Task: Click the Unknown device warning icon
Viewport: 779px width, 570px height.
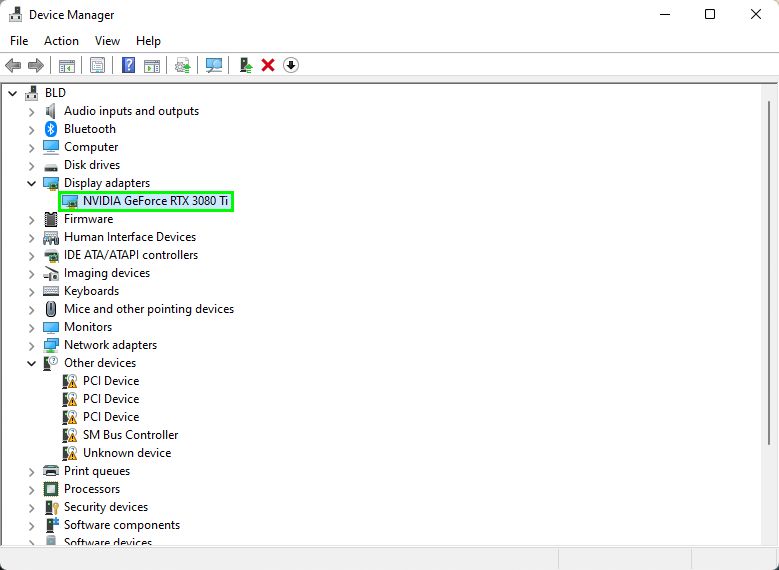Action: [70, 453]
